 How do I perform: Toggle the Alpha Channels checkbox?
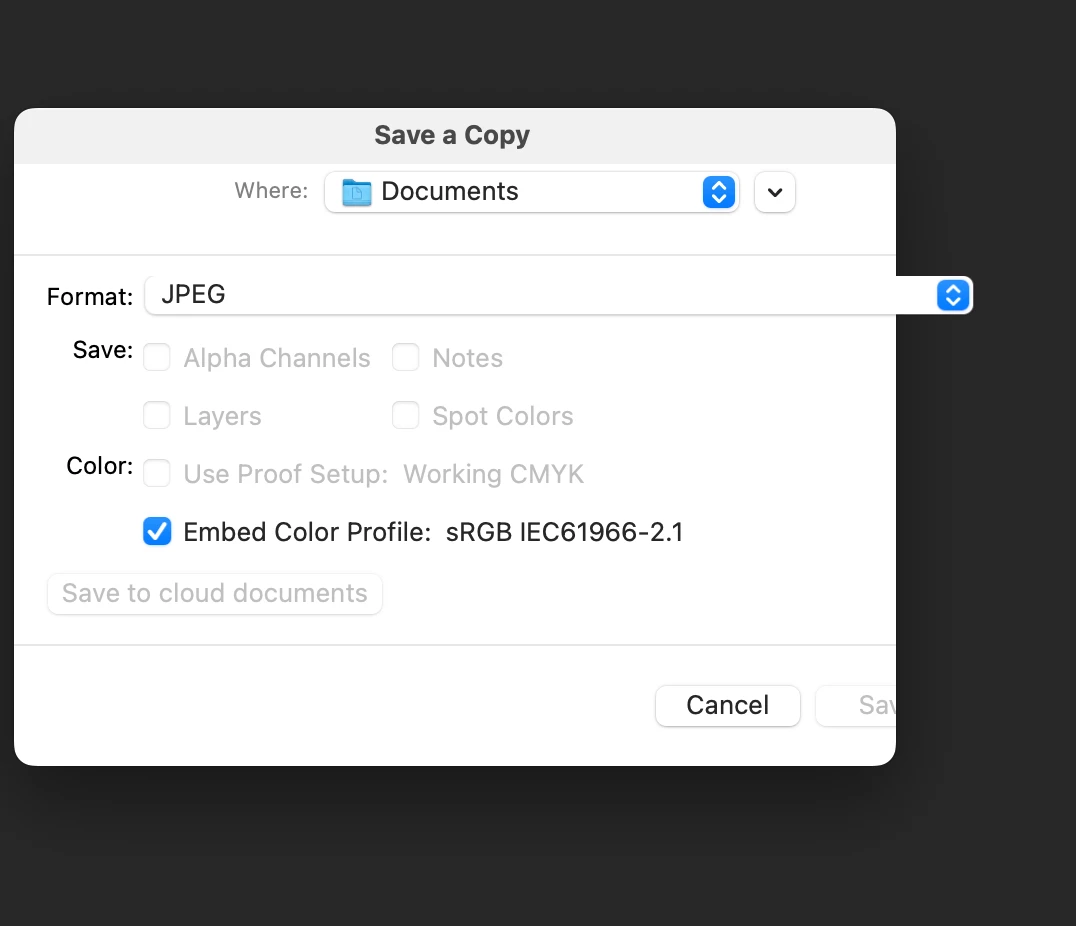[156, 358]
